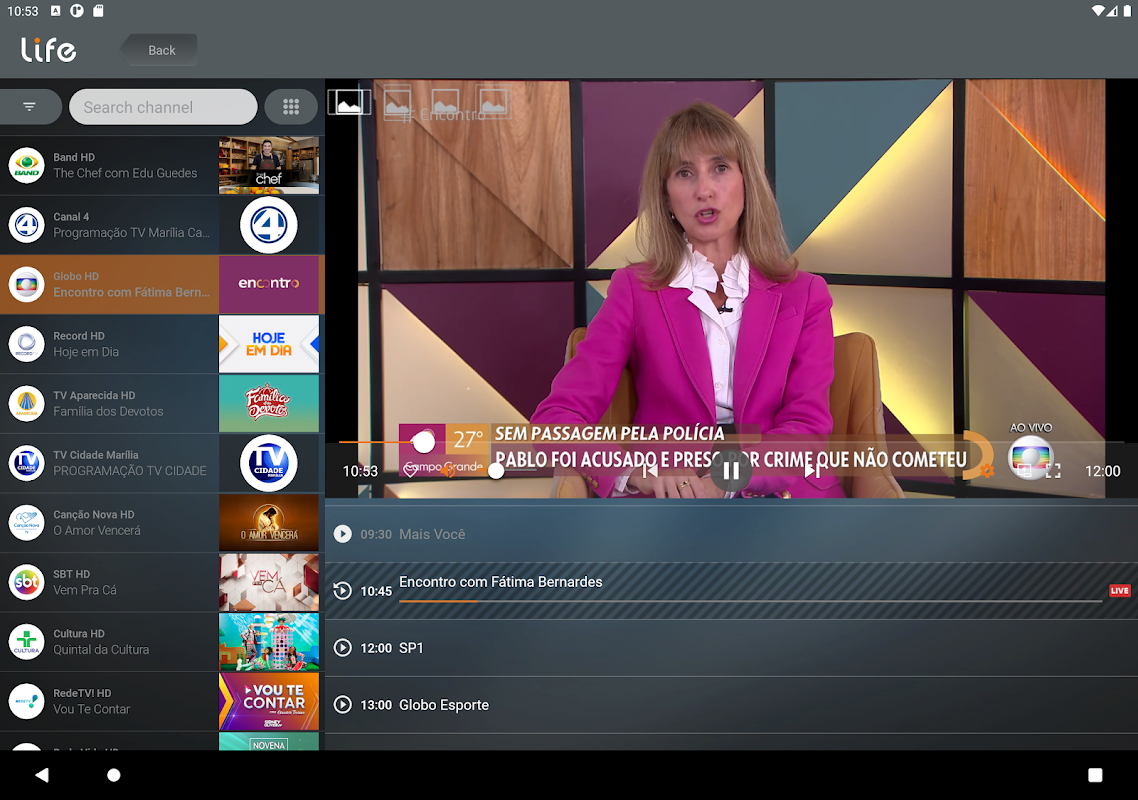This screenshot has height=800, width=1138.
Task: Select the highlighted white aspect-ratio icon
Action: [349, 102]
